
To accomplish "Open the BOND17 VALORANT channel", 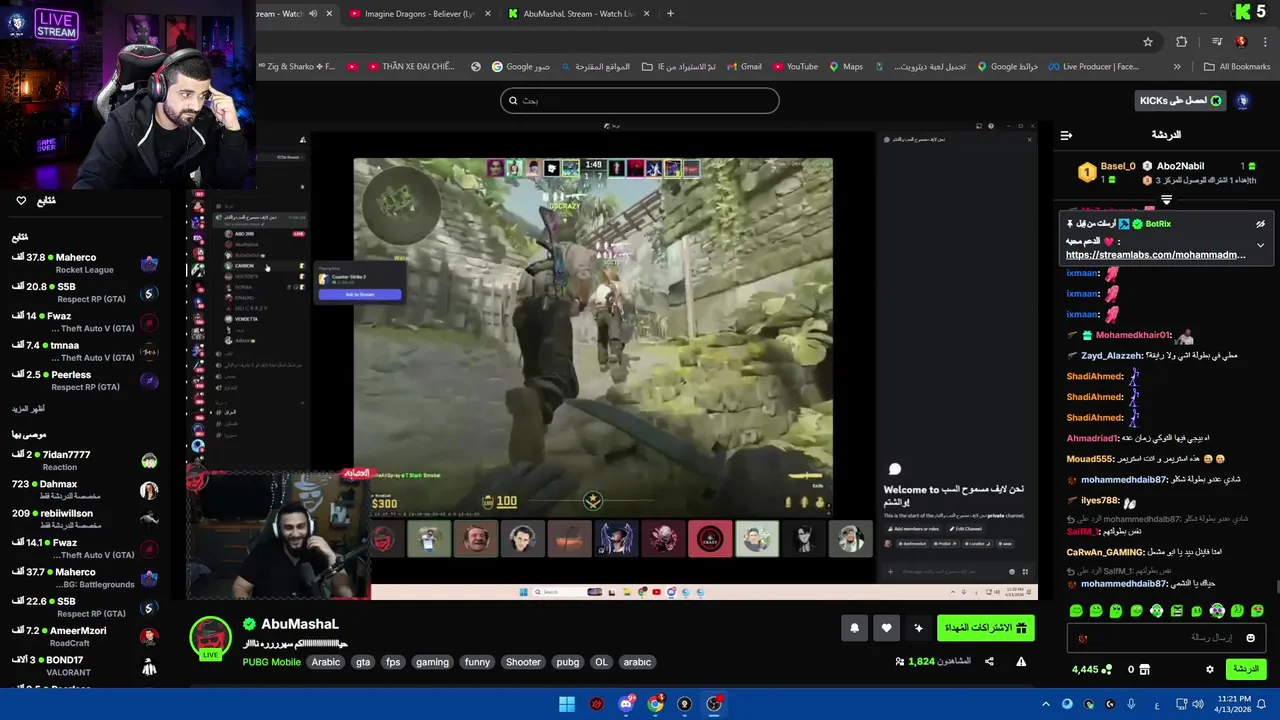I will (x=85, y=667).
